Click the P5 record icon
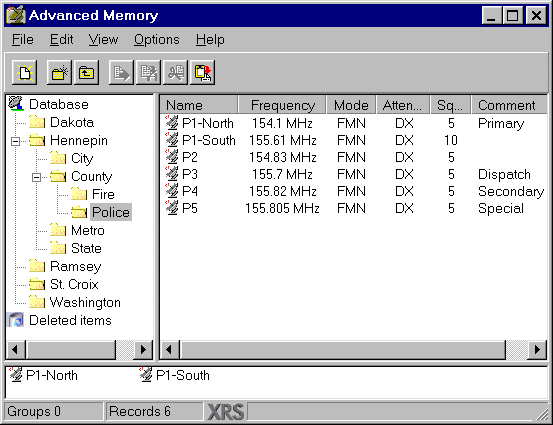The width and height of the screenshot is (553, 425). pos(172,207)
